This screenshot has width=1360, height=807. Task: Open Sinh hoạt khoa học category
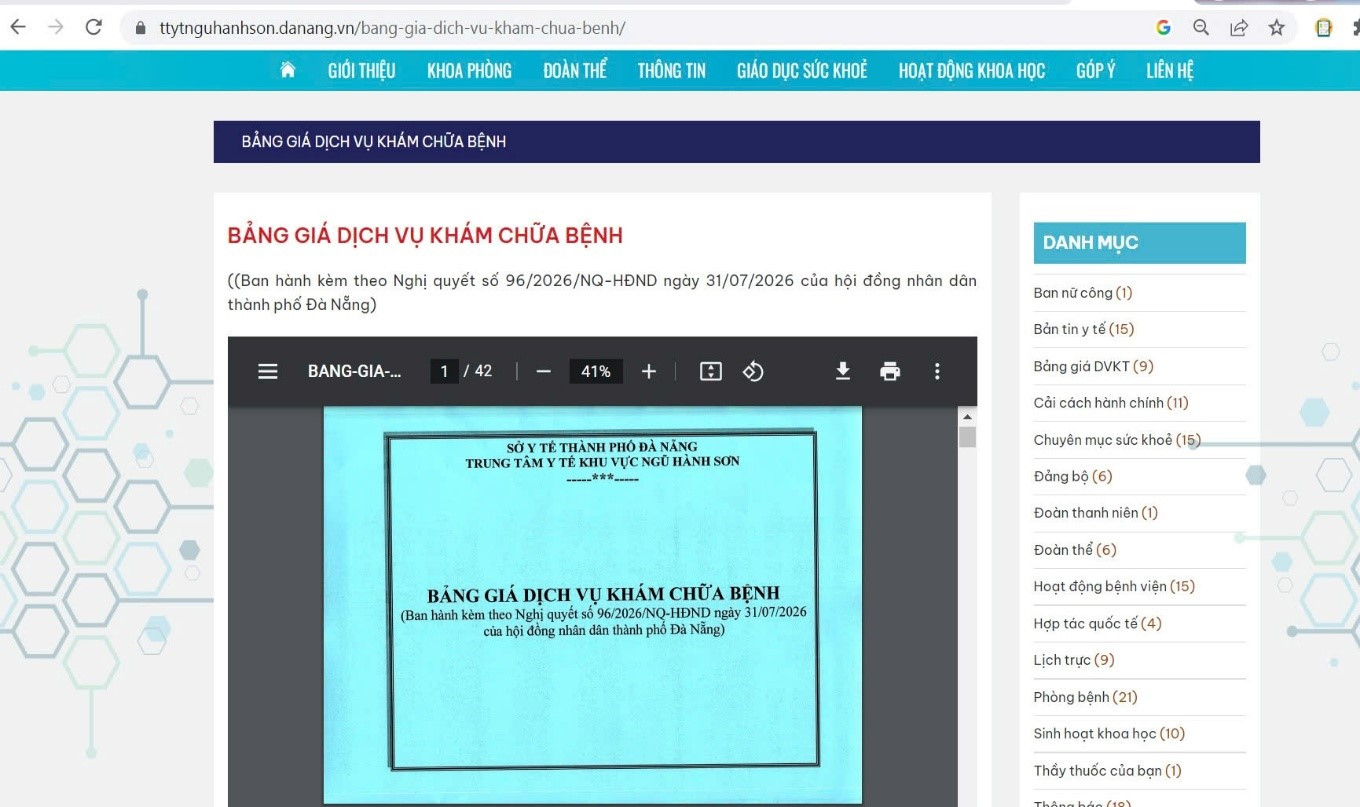pyautogui.click(x=1109, y=733)
